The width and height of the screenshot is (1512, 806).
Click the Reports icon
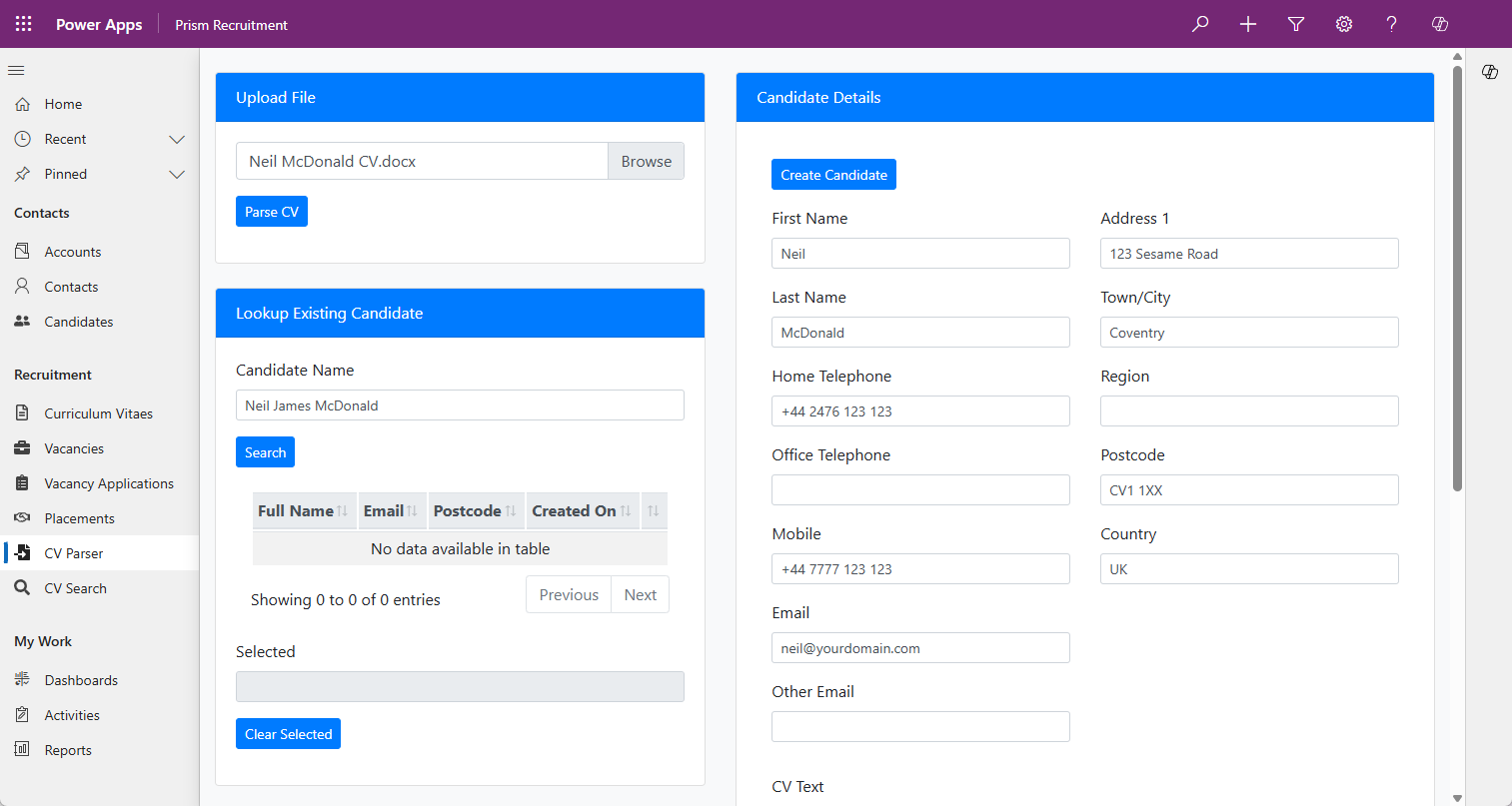pyautogui.click(x=22, y=750)
